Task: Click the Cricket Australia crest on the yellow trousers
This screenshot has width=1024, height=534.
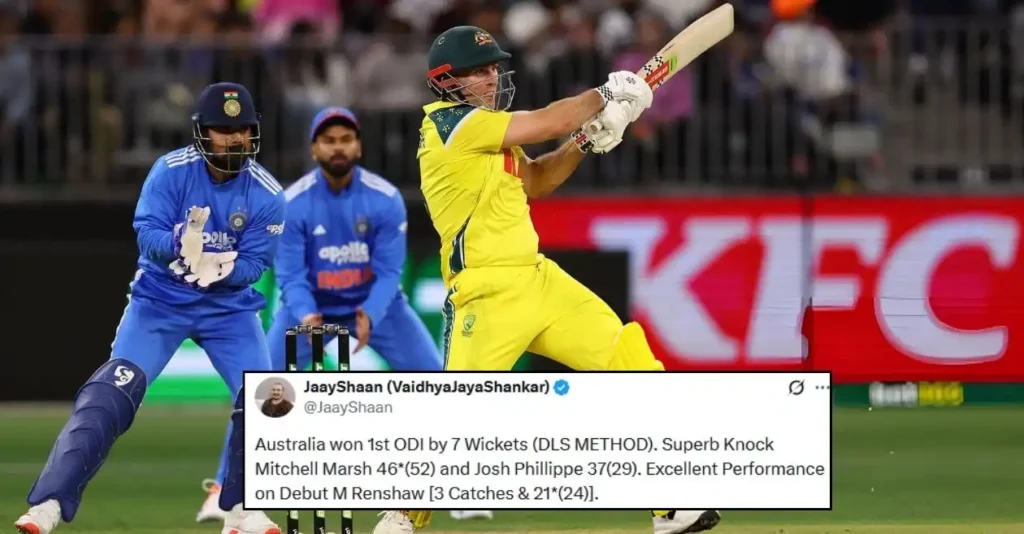Action: (x=468, y=325)
